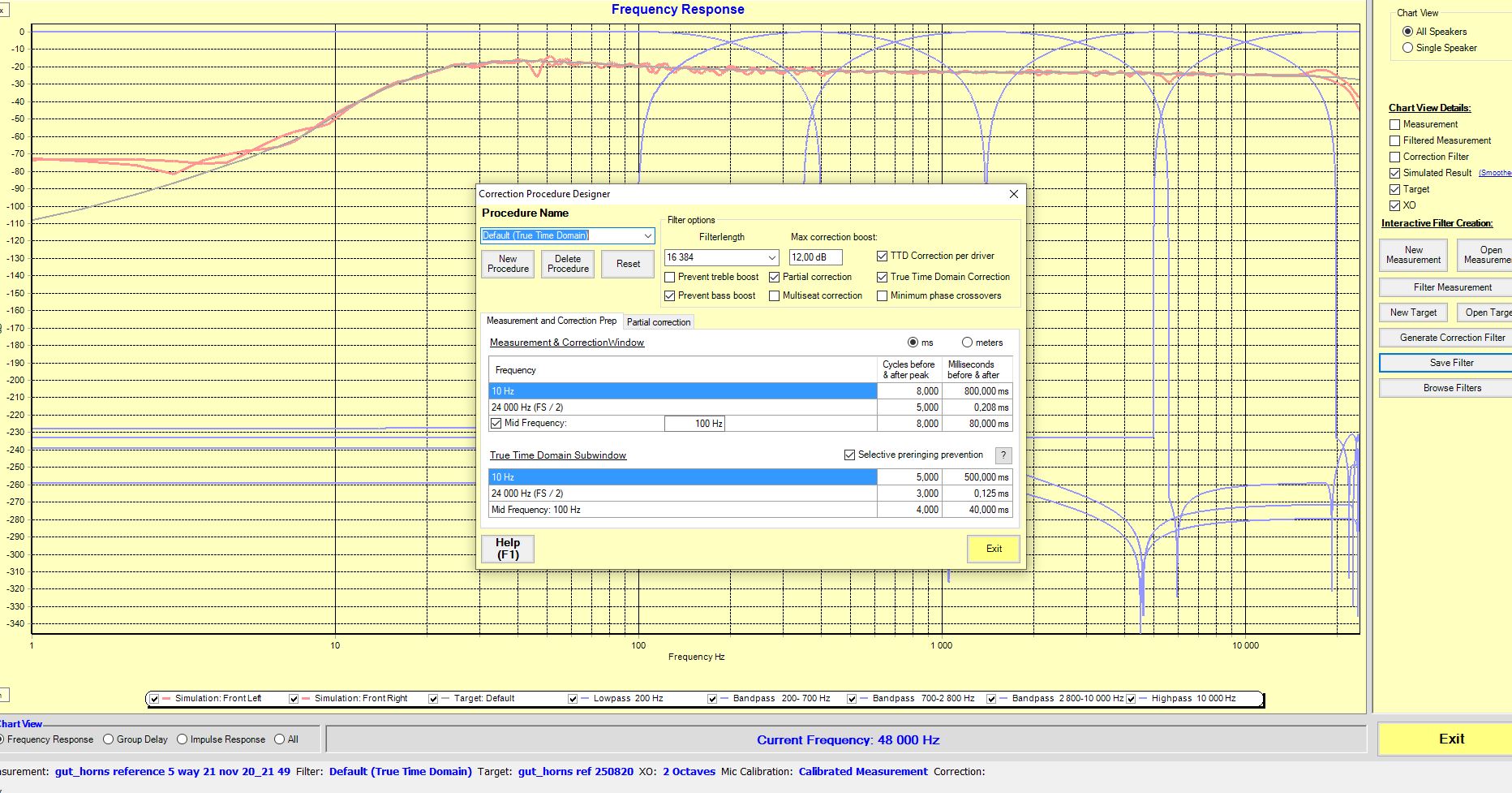The image size is (1512, 793).
Task: Toggle Simulation: Front Right legend checkbox
Action: point(294,698)
